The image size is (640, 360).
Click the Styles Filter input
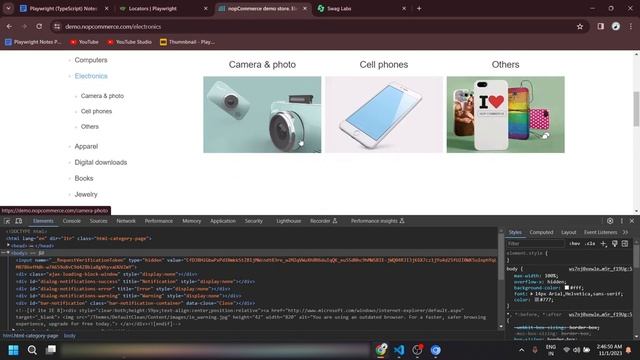(535, 244)
